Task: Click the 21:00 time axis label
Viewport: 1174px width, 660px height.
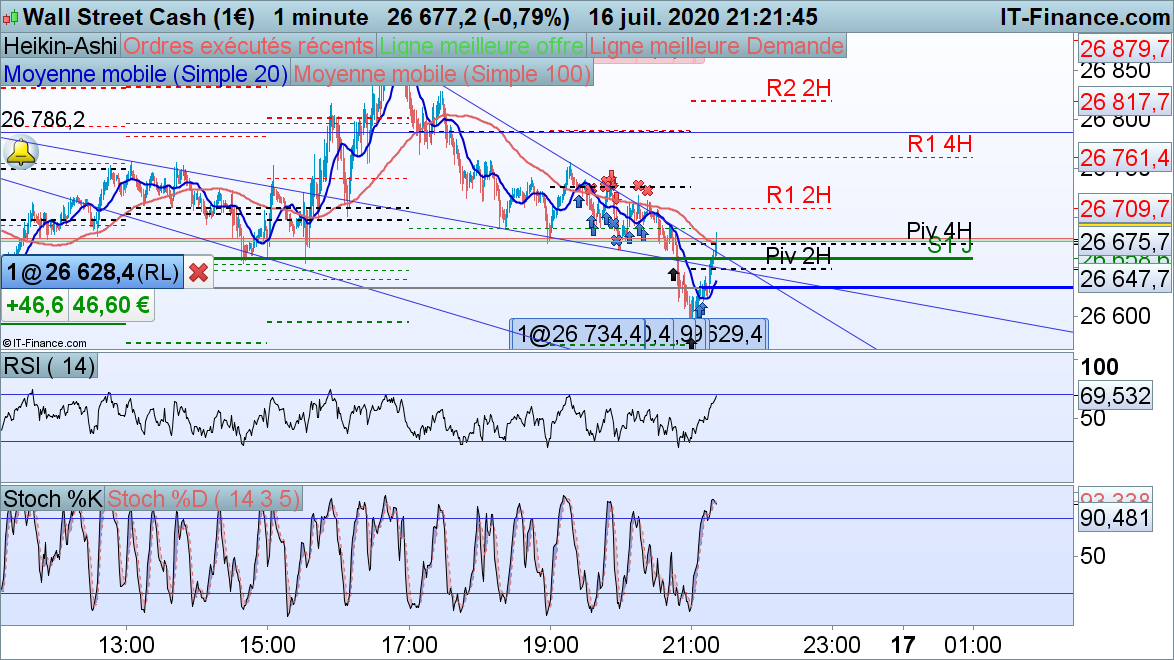Action: pos(691,645)
